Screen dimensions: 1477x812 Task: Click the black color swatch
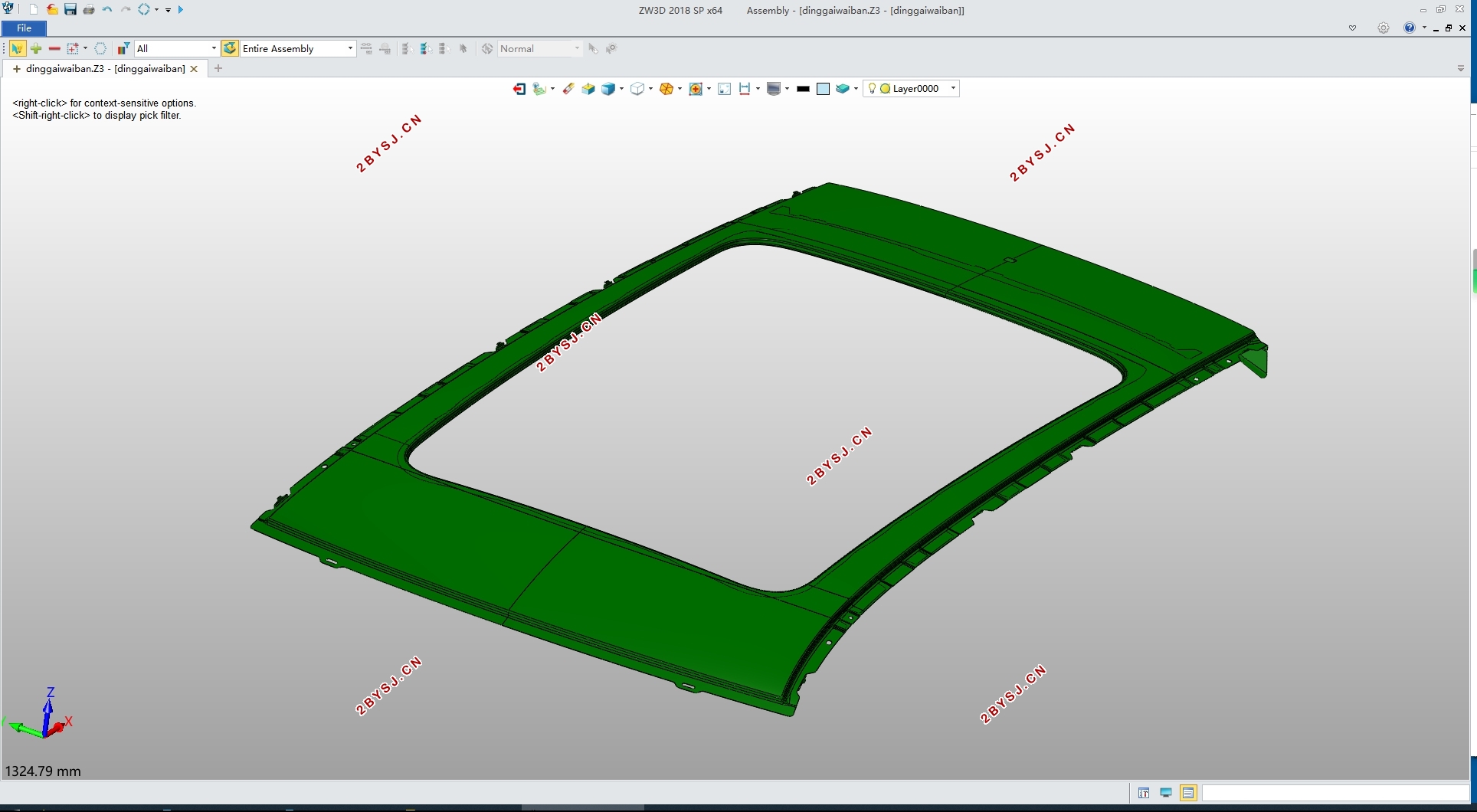803,89
